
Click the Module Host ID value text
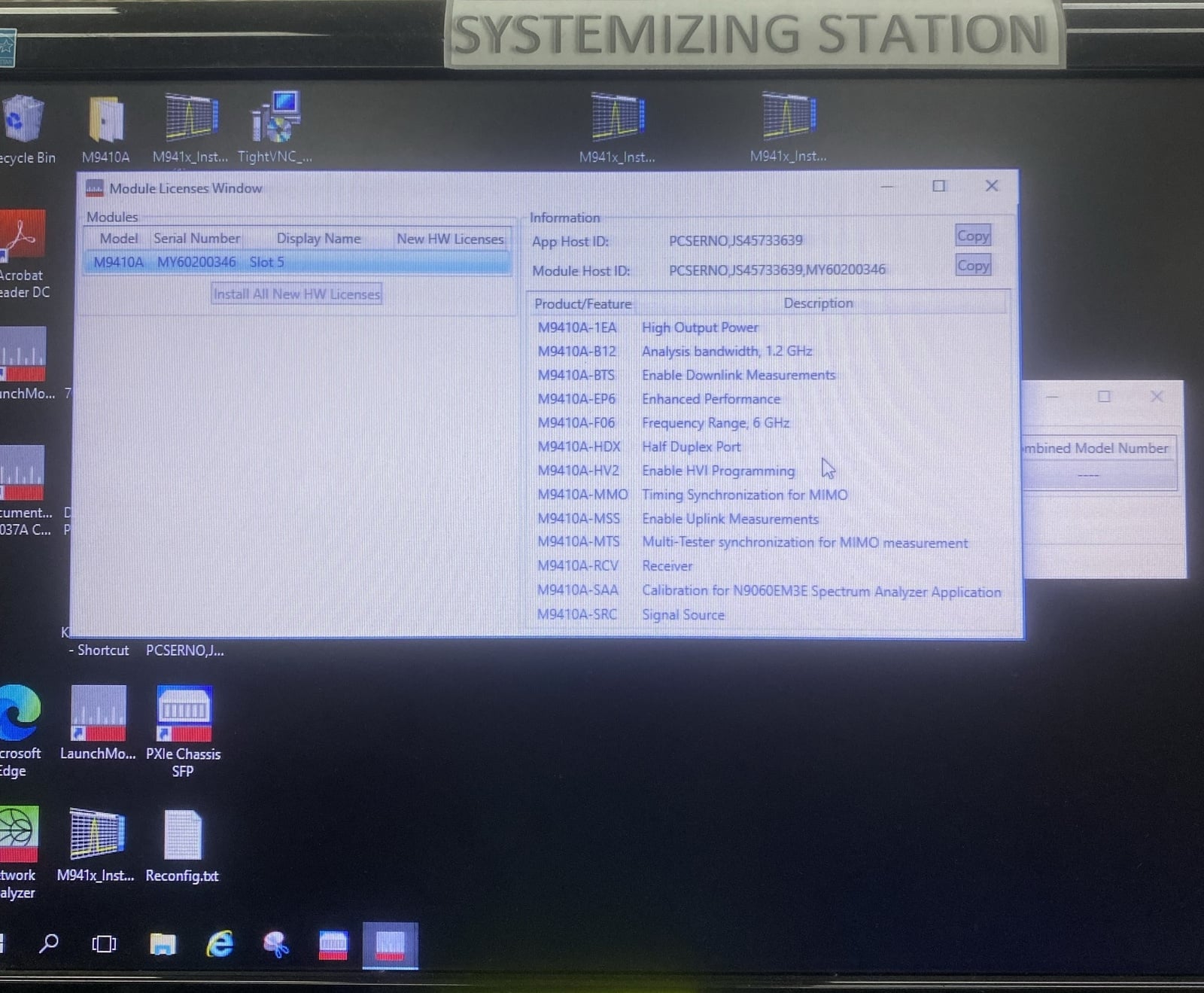(777, 270)
